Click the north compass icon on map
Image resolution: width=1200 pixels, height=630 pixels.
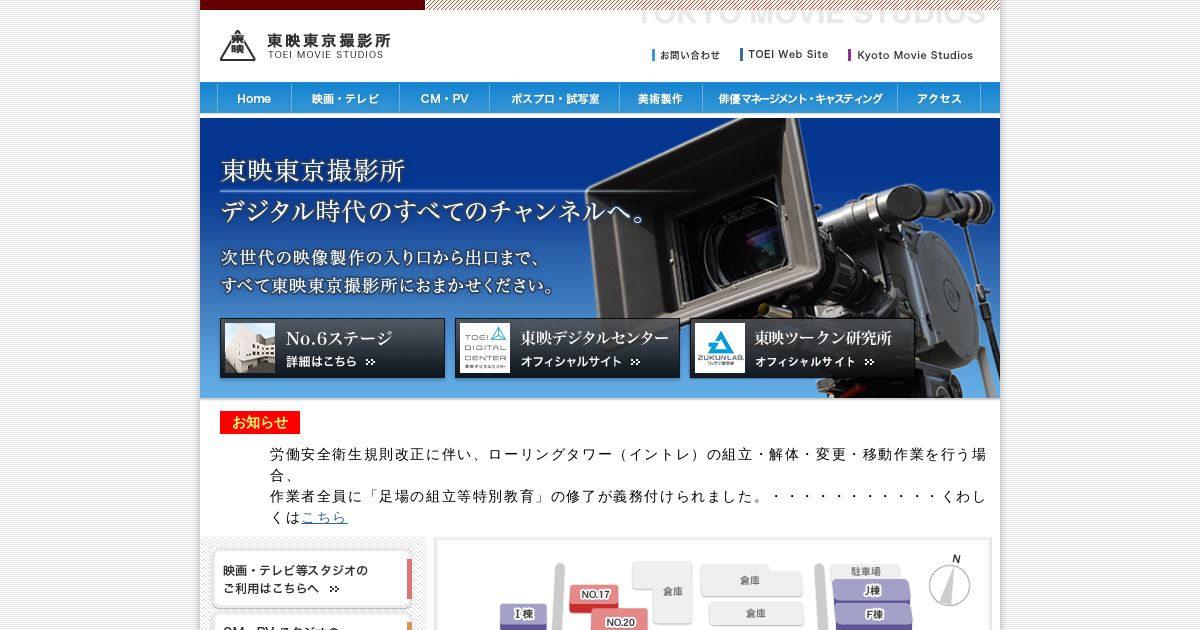click(949, 581)
